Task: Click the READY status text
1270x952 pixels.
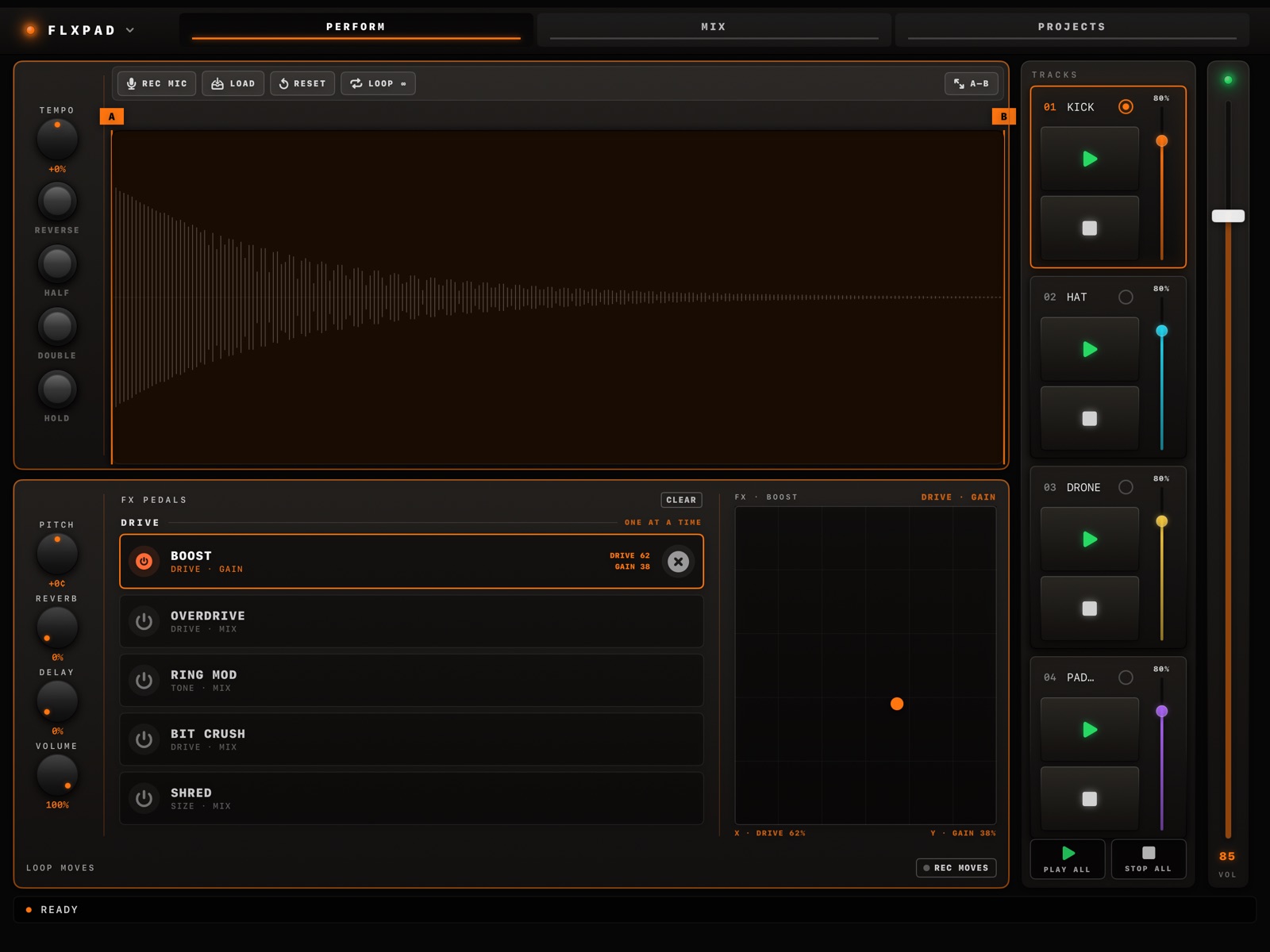Action: click(x=60, y=910)
